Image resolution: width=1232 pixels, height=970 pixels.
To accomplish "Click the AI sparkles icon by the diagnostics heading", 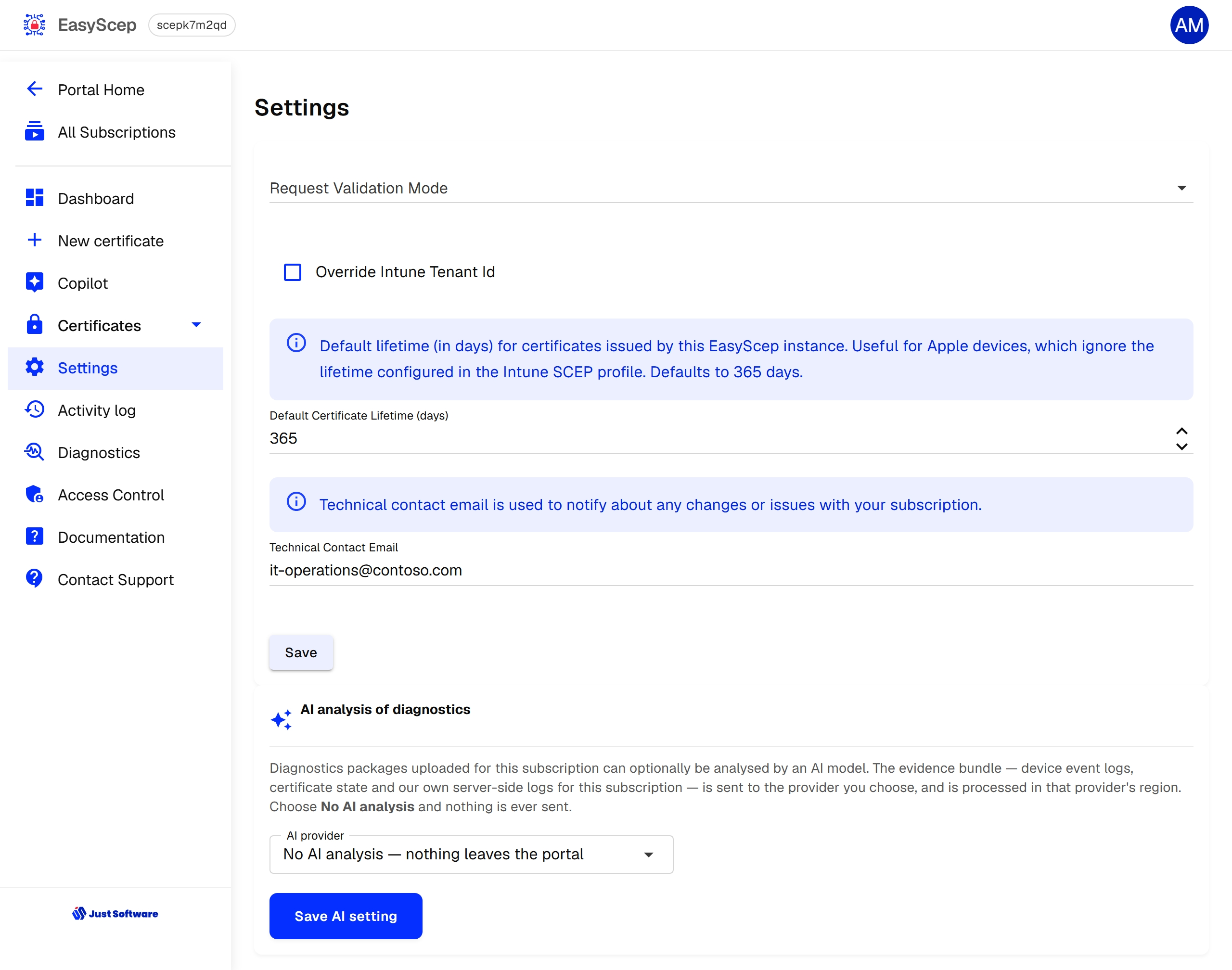I will pos(282,719).
